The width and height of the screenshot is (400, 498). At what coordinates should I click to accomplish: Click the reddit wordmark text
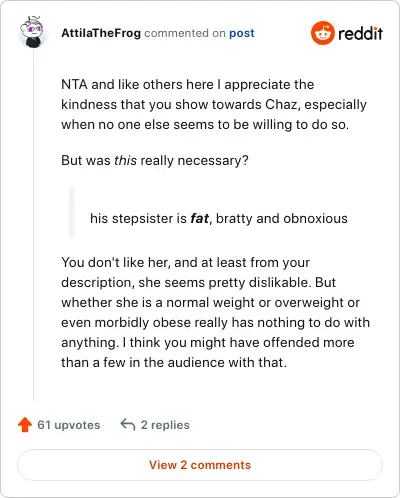(x=360, y=33)
